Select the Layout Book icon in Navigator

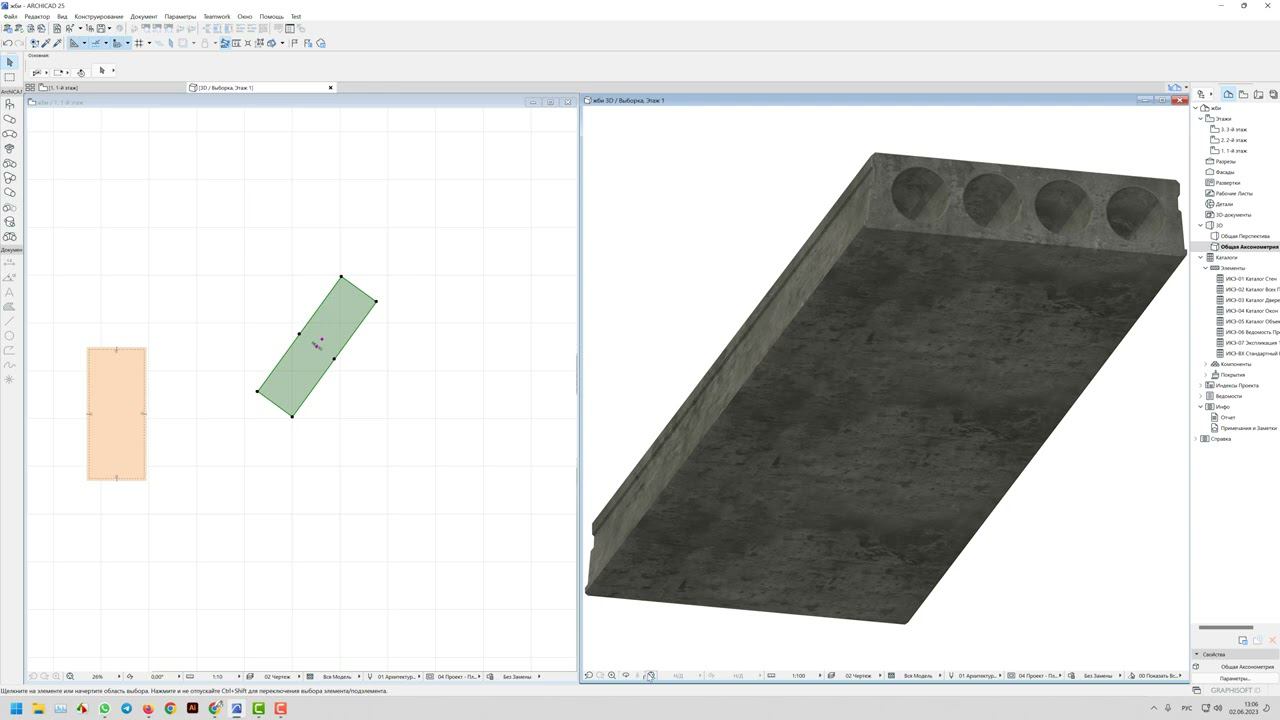point(1259,94)
